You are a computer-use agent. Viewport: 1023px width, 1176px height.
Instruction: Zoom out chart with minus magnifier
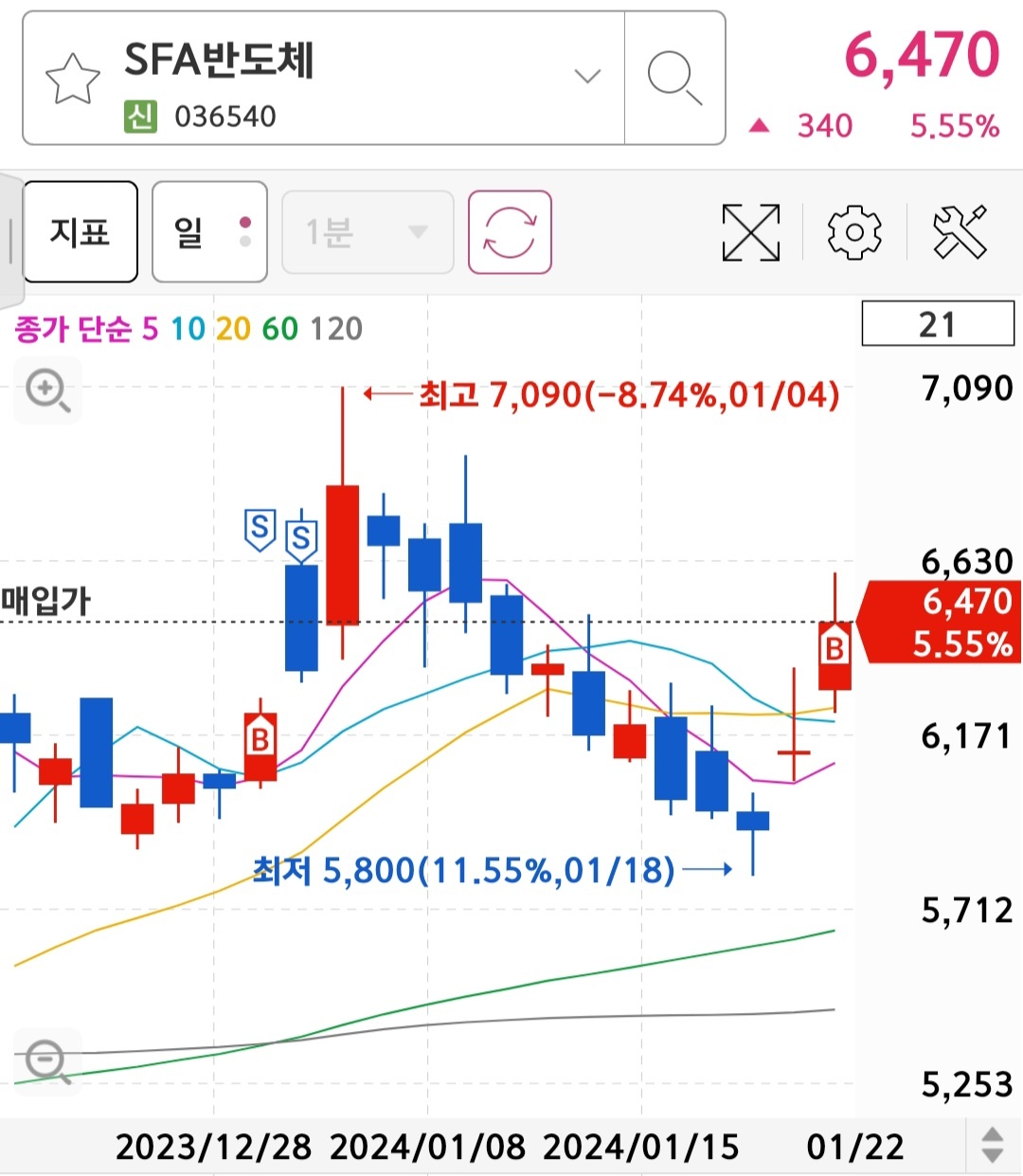47,1061
